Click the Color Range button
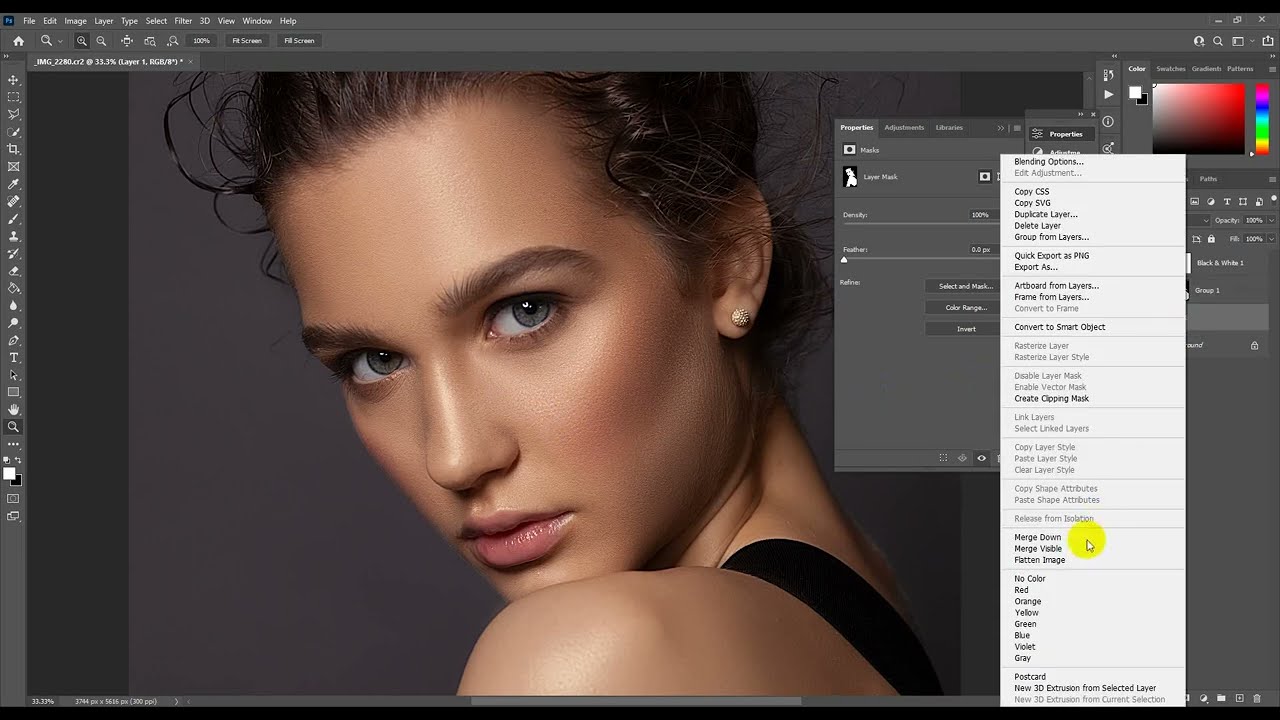Image resolution: width=1280 pixels, height=720 pixels. pos(963,307)
